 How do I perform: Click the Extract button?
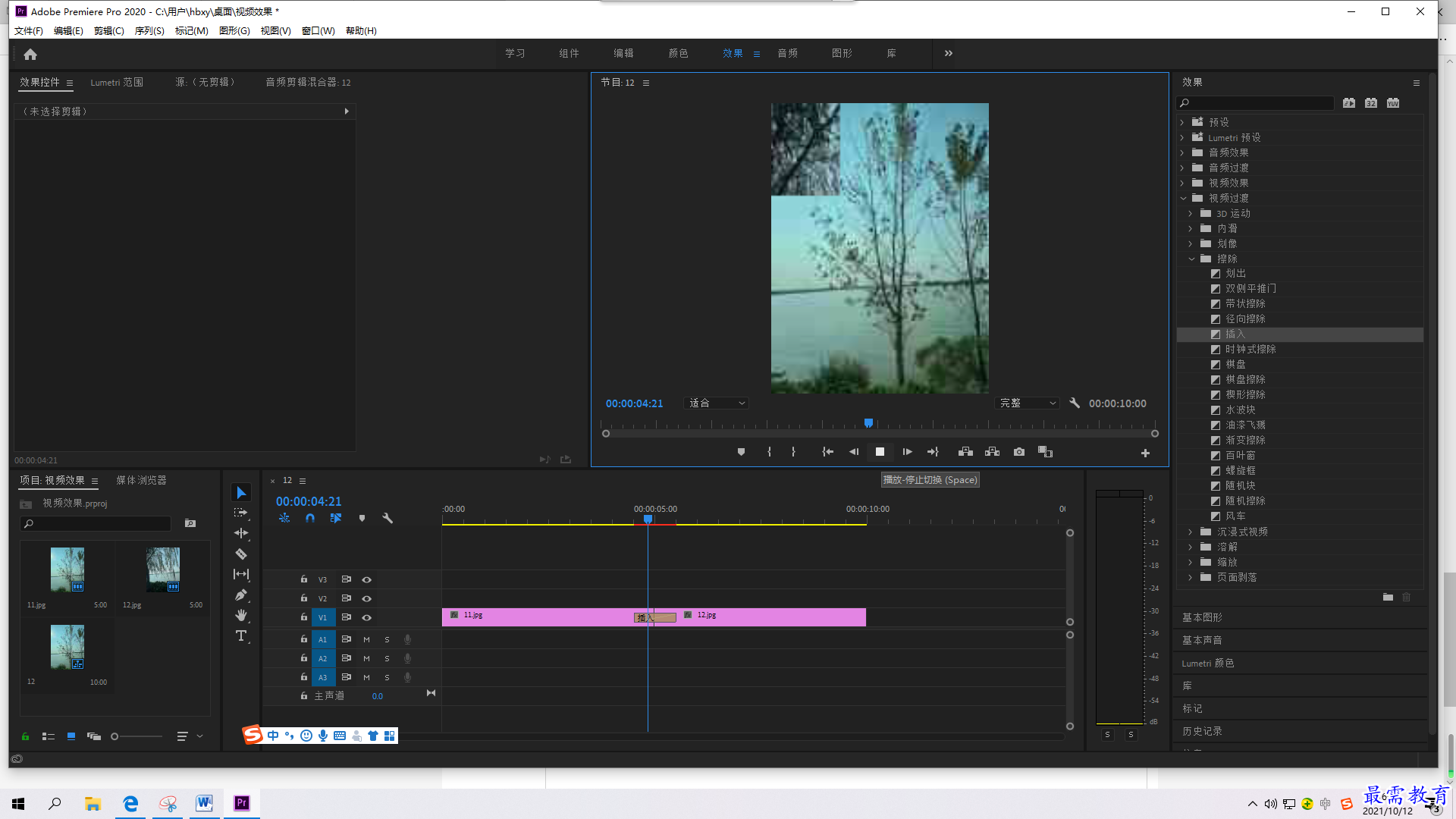(992, 452)
